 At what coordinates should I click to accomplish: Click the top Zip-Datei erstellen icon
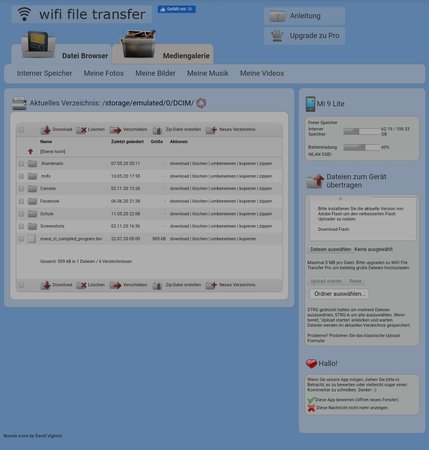(157, 130)
